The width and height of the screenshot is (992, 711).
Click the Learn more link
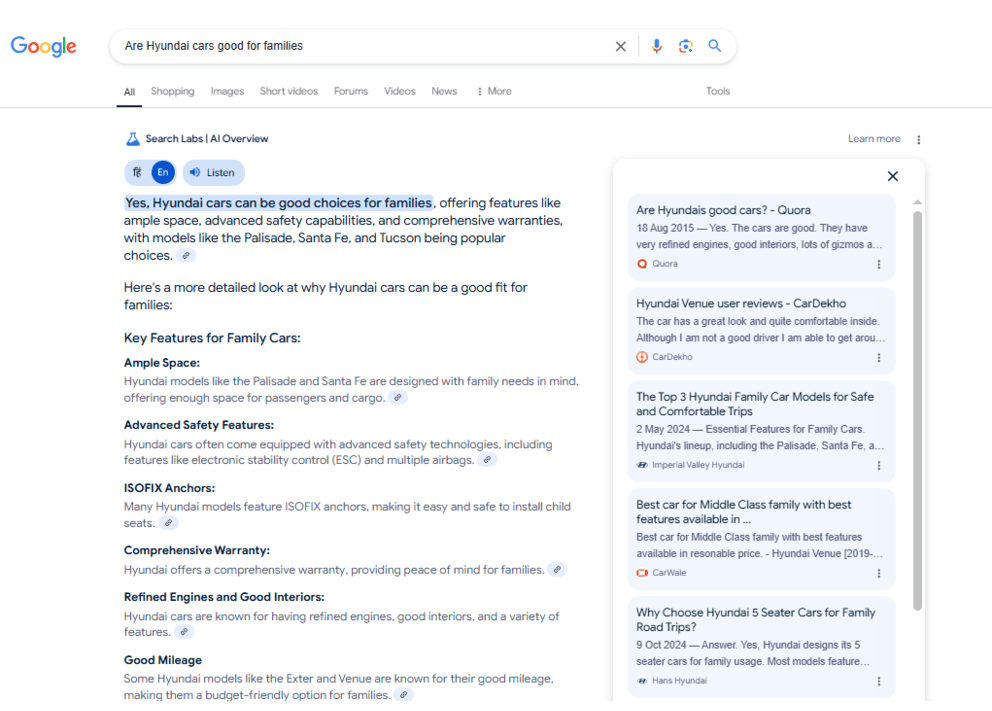[x=874, y=139]
